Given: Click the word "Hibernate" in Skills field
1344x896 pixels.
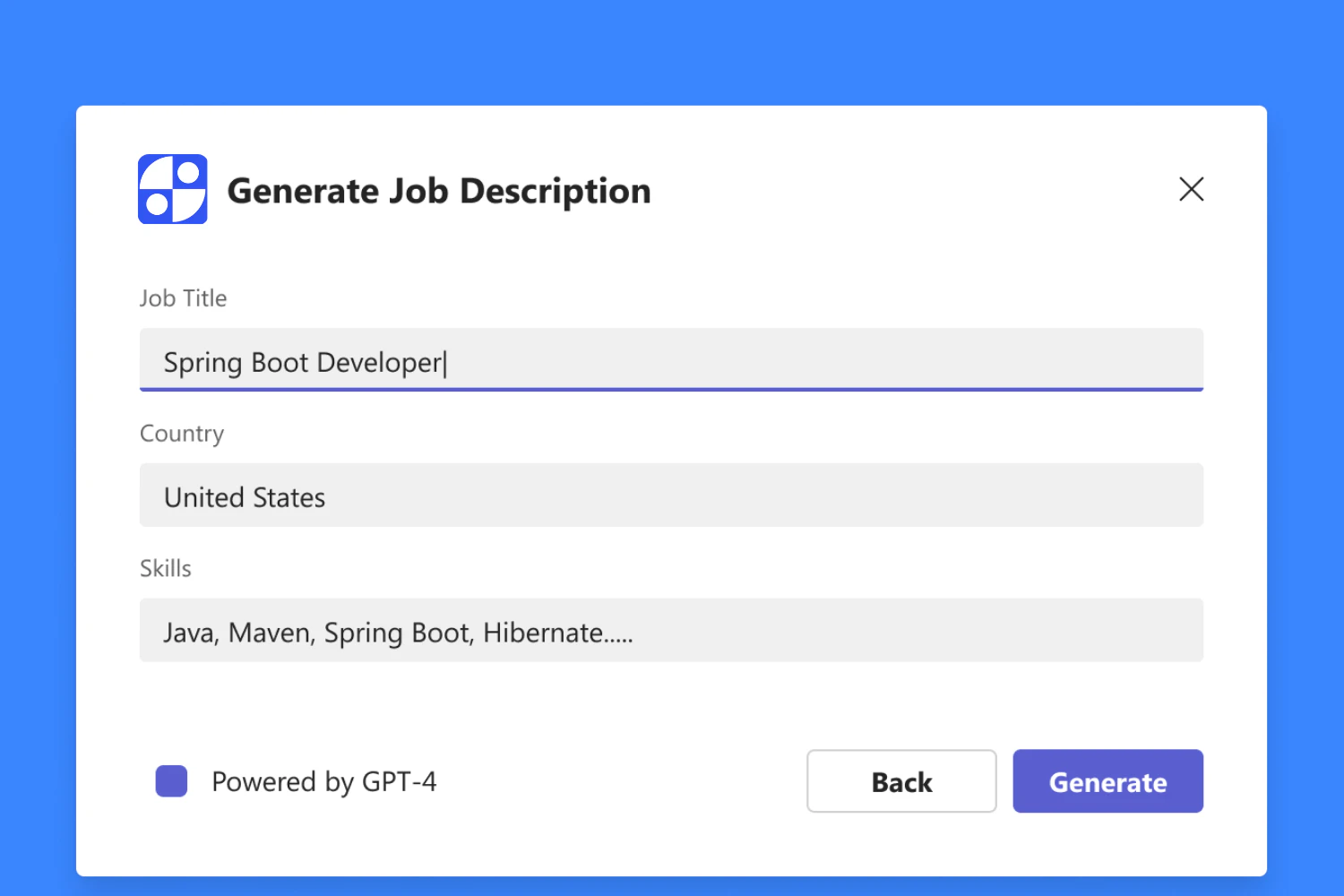Looking at the screenshot, I should (543, 633).
